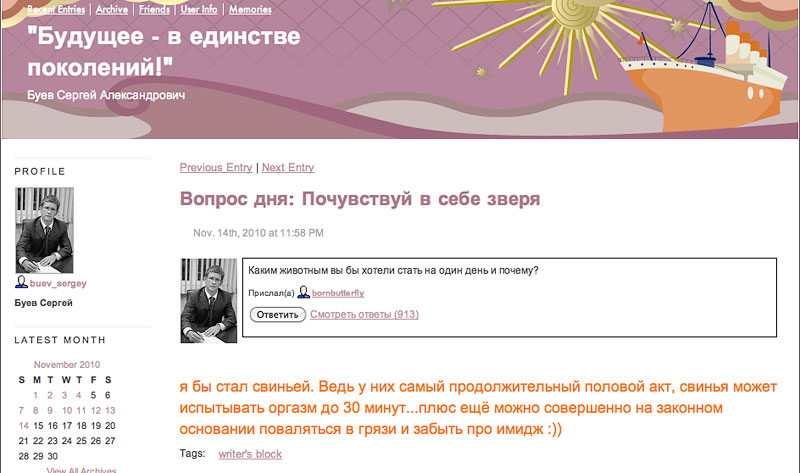Open the profile photo in the sidebar
800x473 pixels.
(44, 230)
